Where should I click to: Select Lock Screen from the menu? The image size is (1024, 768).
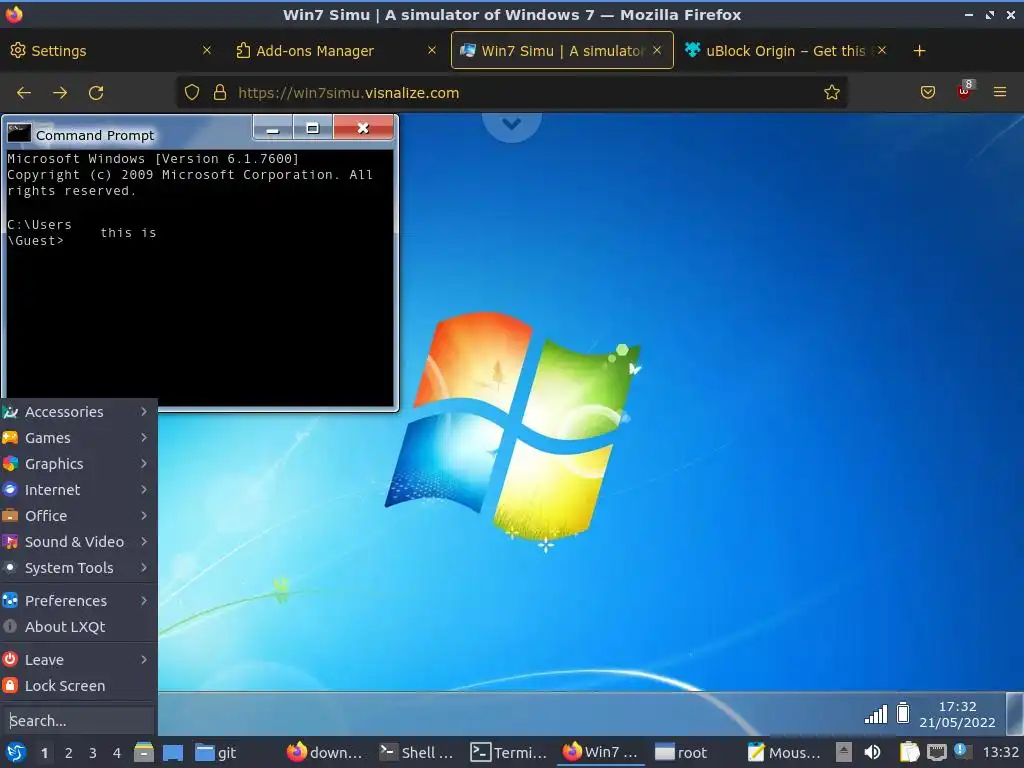[78, 686]
